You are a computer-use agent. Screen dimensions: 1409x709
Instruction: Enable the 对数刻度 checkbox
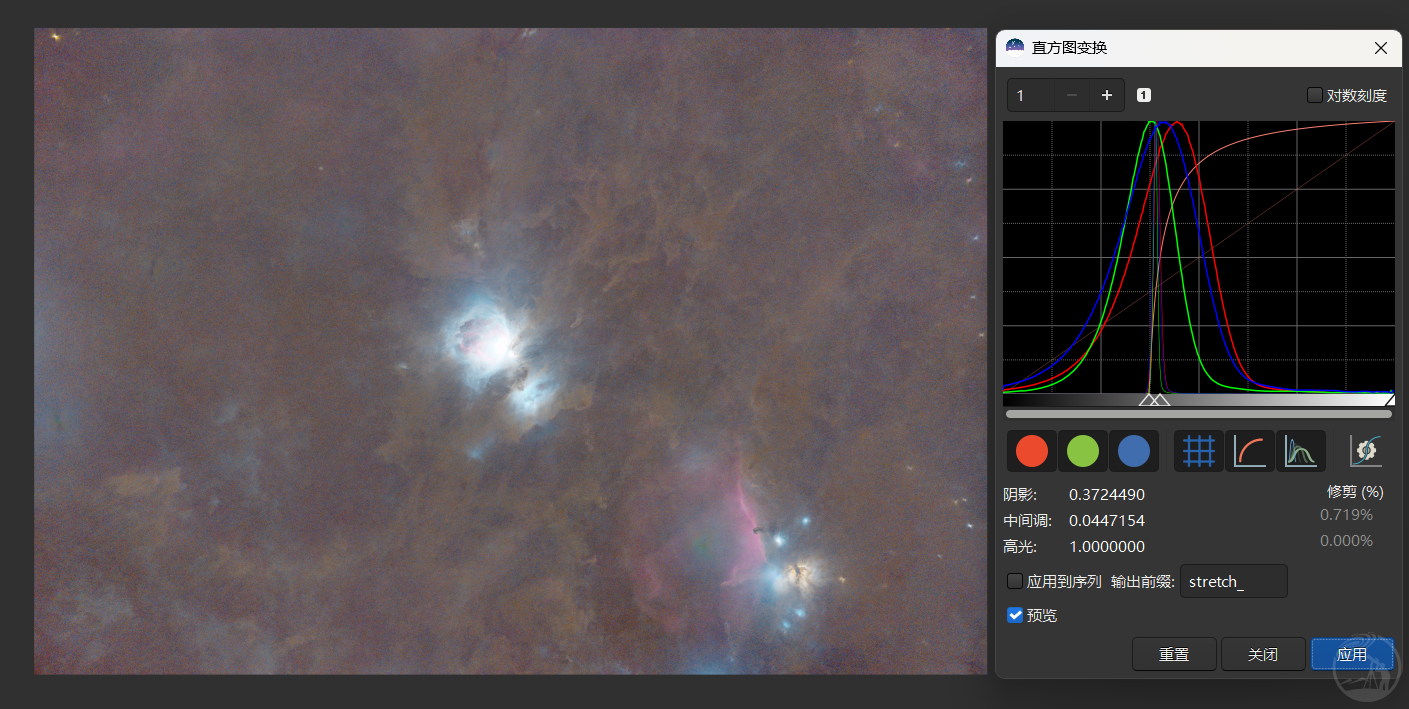[1315, 95]
